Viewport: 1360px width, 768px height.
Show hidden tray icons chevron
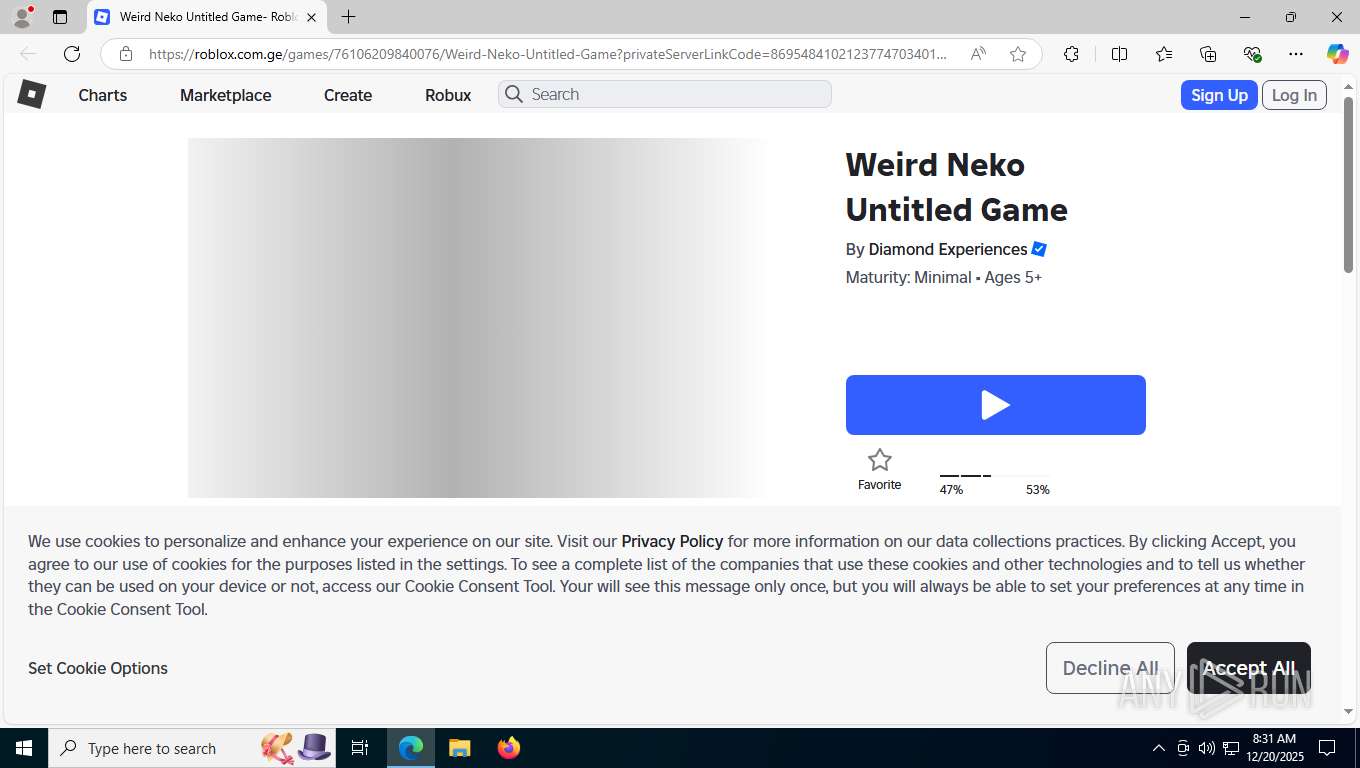(1159, 748)
